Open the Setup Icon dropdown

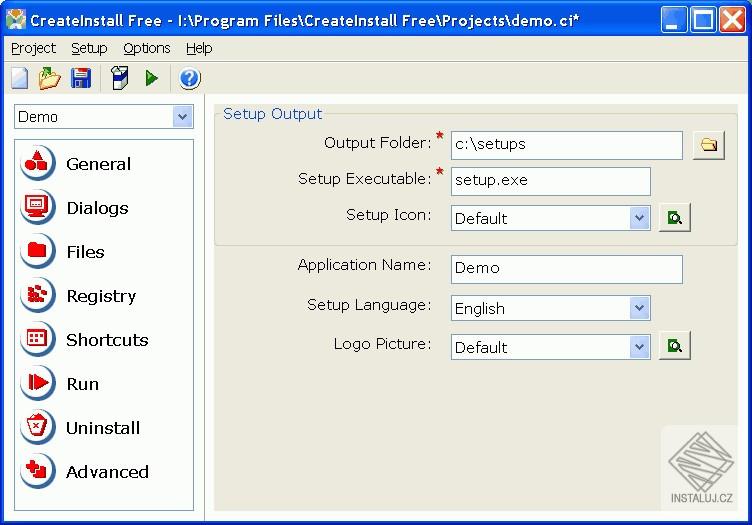[x=640, y=218]
